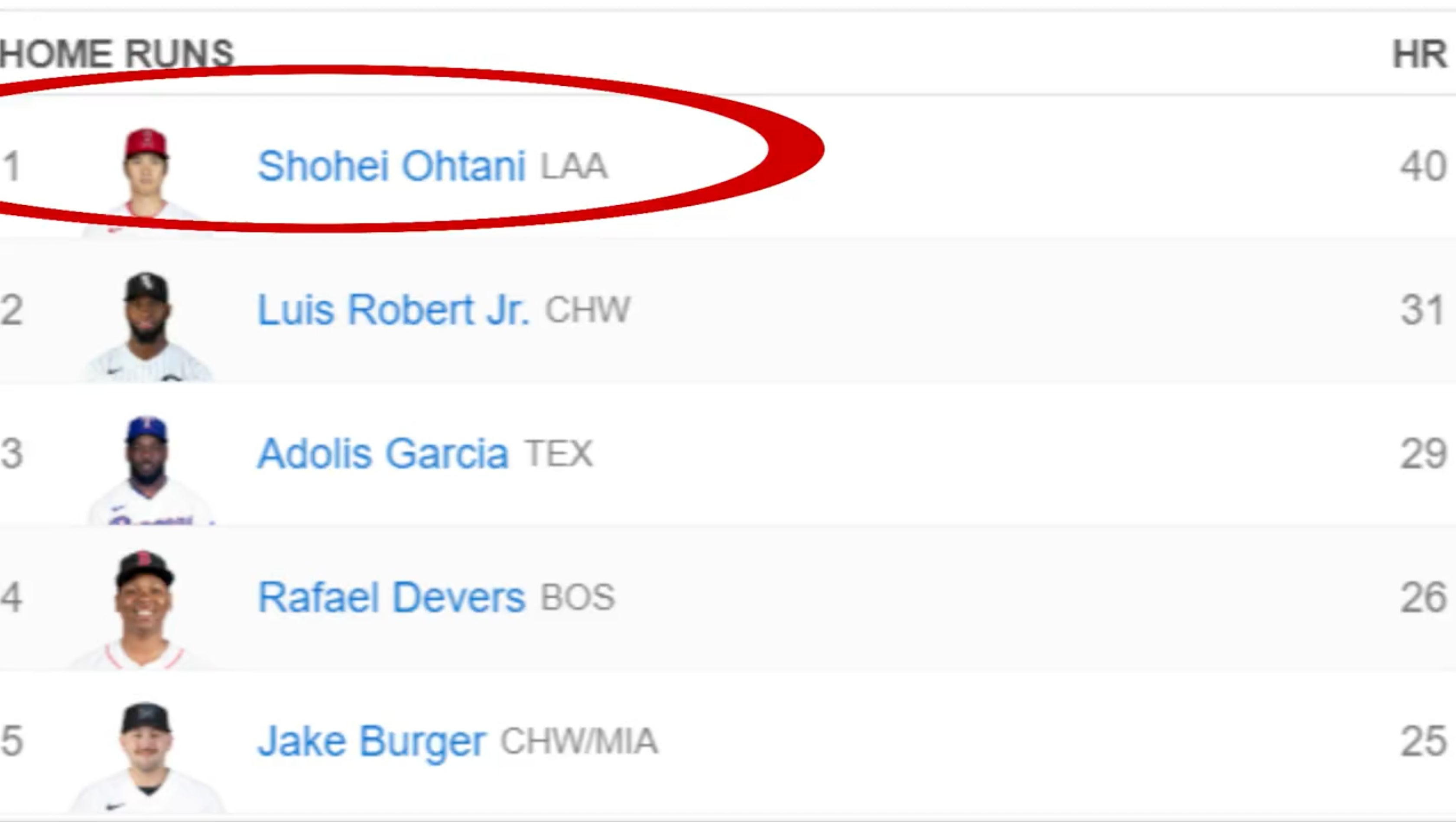Click the Luis Robert Jr. name link

coord(393,310)
